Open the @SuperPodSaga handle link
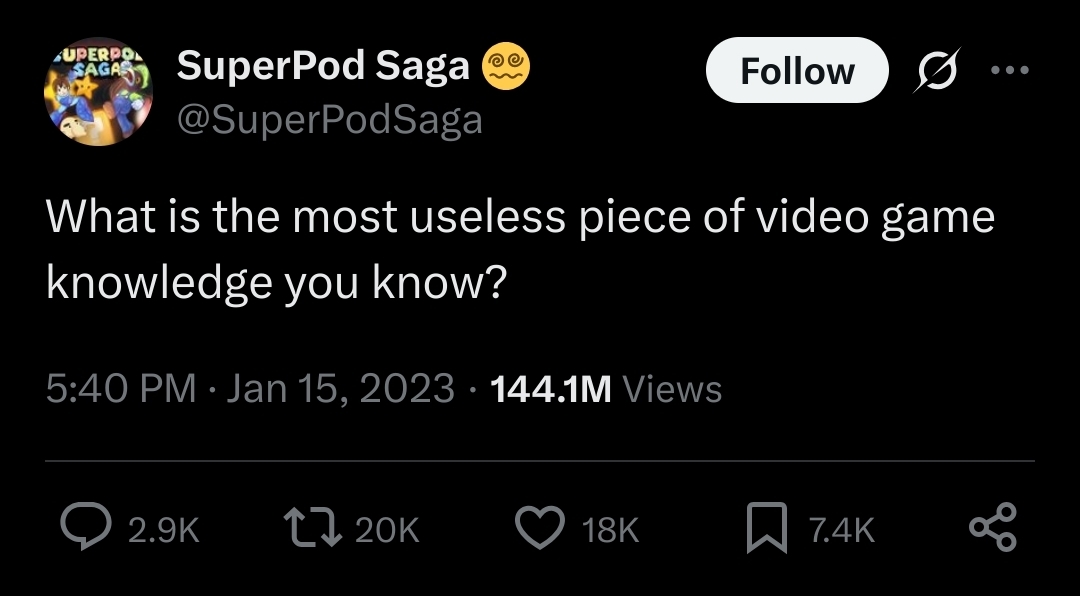The height and width of the screenshot is (596, 1080). coord(329,120)
